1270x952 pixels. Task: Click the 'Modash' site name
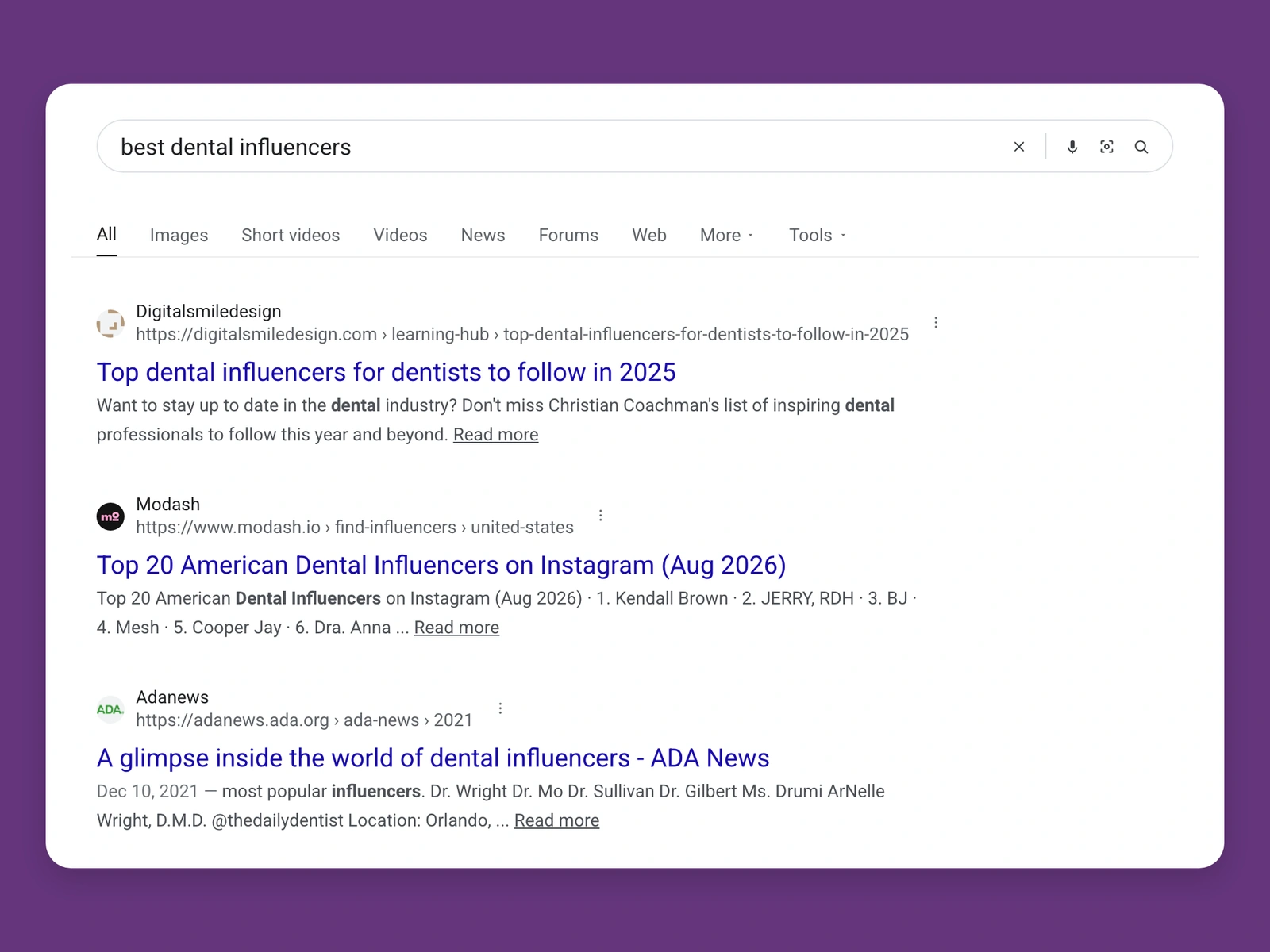168,504
